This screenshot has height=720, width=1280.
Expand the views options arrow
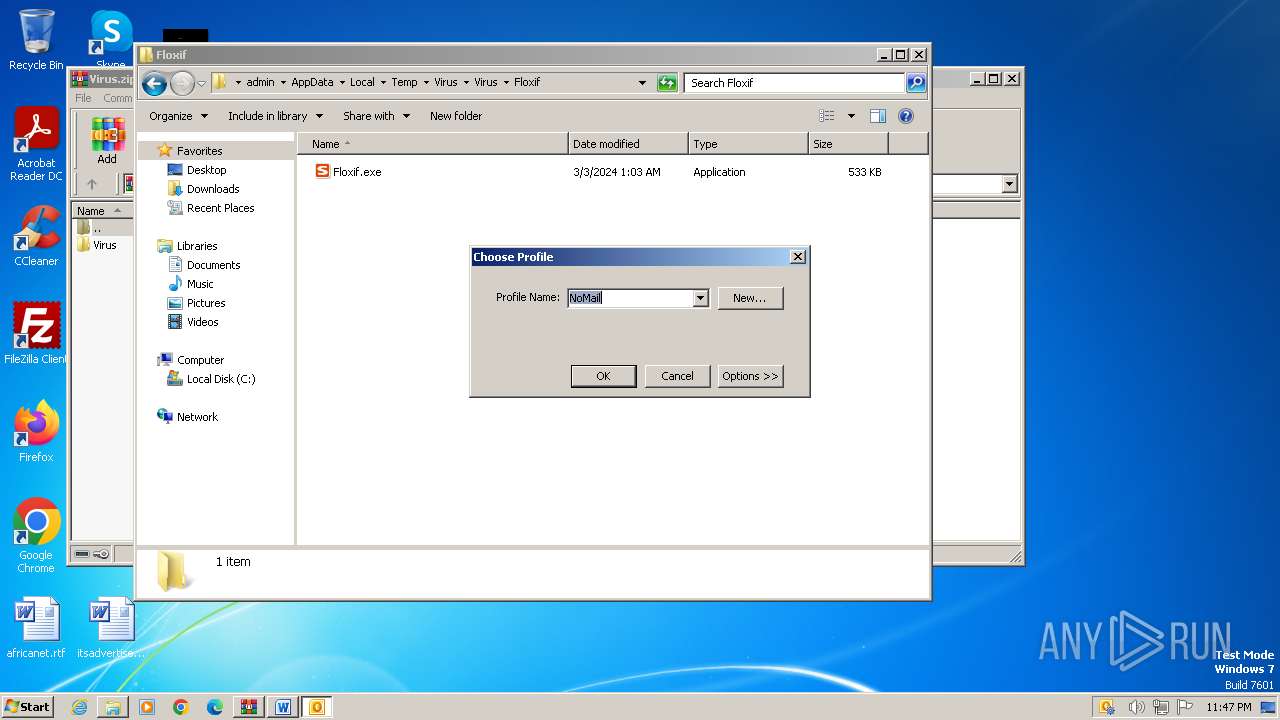coord(851,116)
